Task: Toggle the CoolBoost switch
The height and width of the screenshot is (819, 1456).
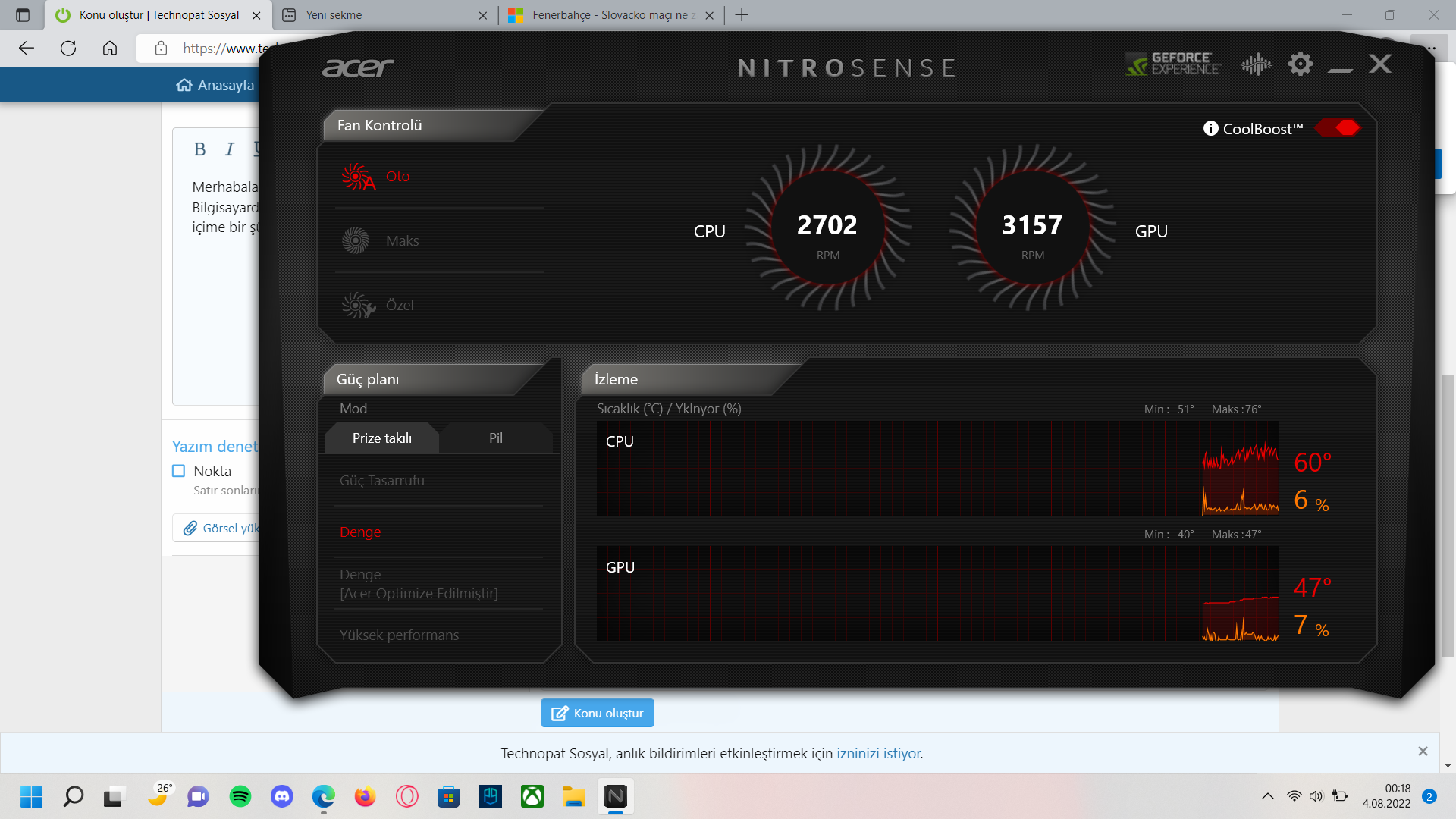Action: pos(1338,127)
